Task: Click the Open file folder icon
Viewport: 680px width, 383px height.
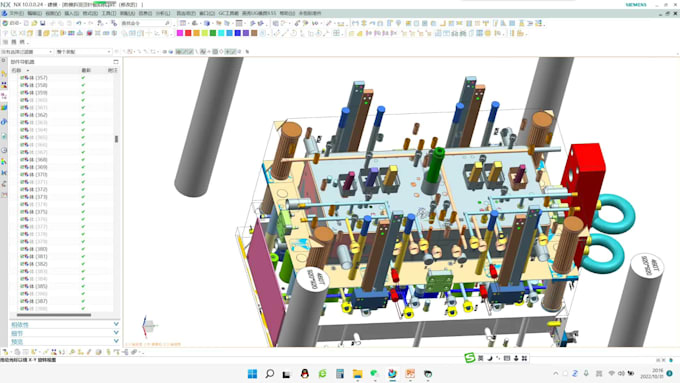Action: [34, 23]
